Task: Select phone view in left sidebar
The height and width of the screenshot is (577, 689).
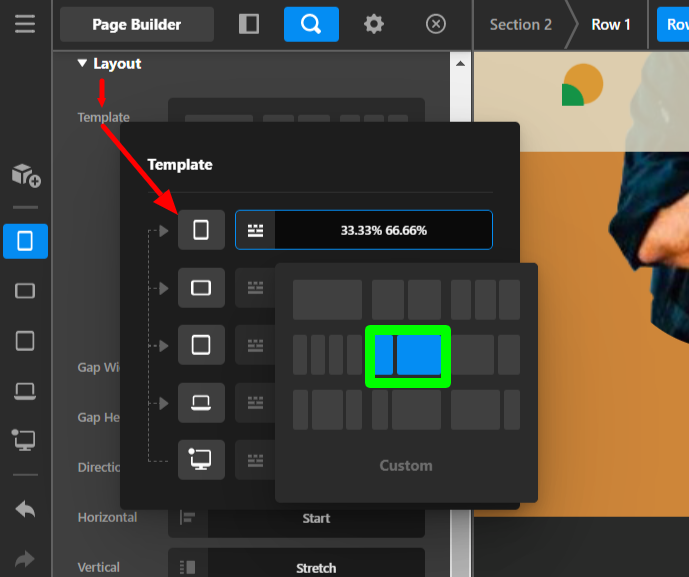Action: pyautogui.click(x=25, y=241)
